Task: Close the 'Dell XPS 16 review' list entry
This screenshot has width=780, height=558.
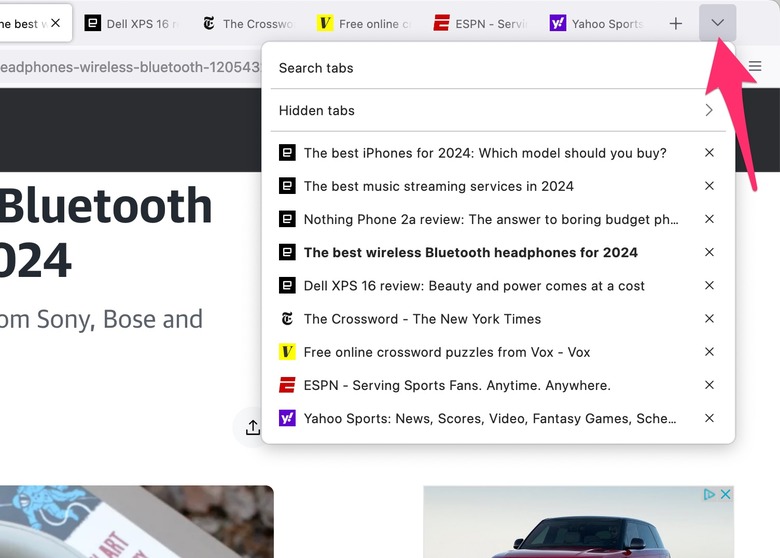Action: pos(710,285)
